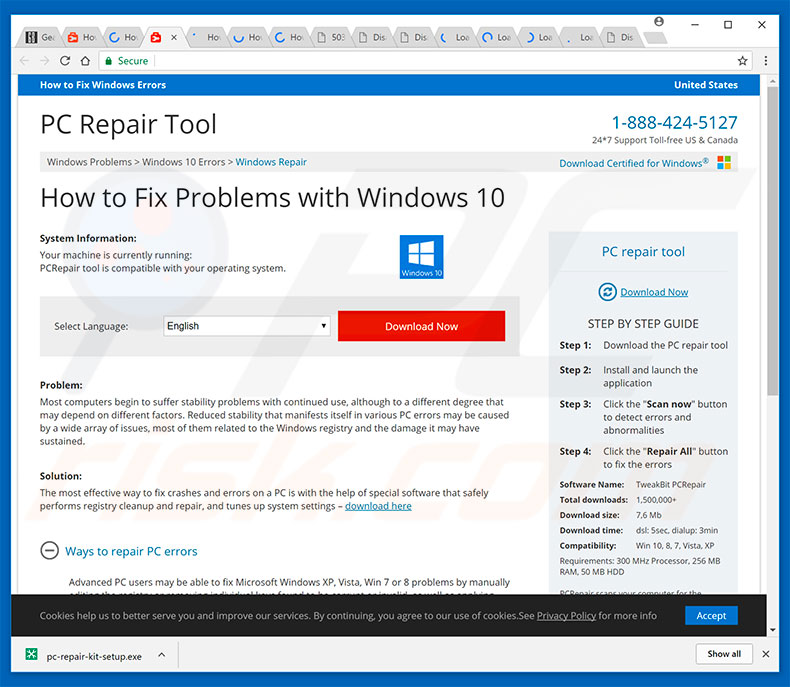The width and height of the screenshot is (790, 687).
Task: Open the Chrome profile avatar icon
Action: click(659, 21)
